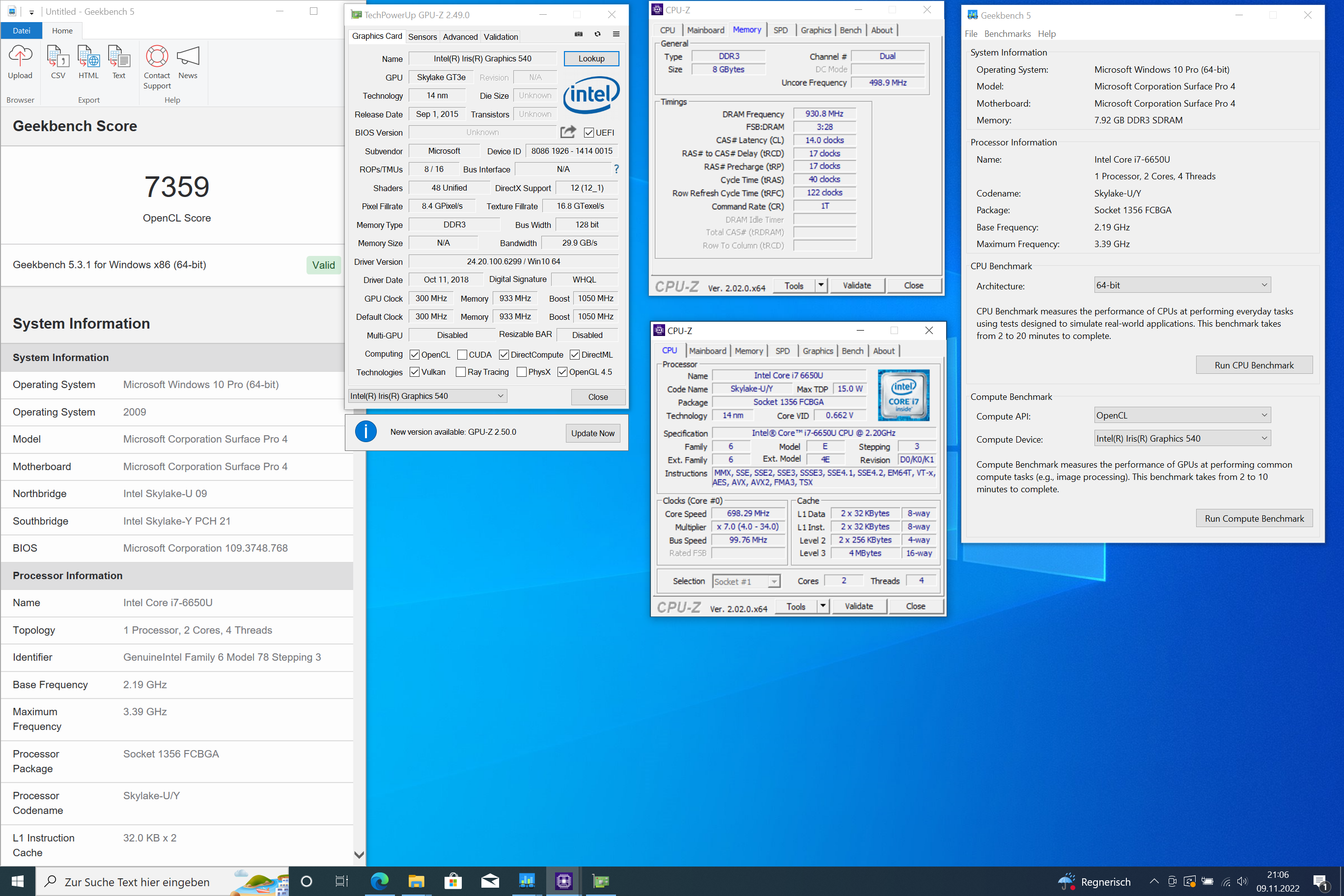The image size is (1344, 896).
Task: Toggle the DirectML checkbox
Action: pos(574,355)
